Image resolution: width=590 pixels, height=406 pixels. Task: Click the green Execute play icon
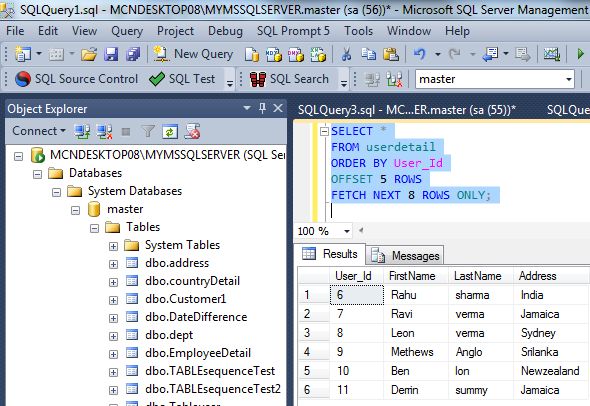(581, 54)
